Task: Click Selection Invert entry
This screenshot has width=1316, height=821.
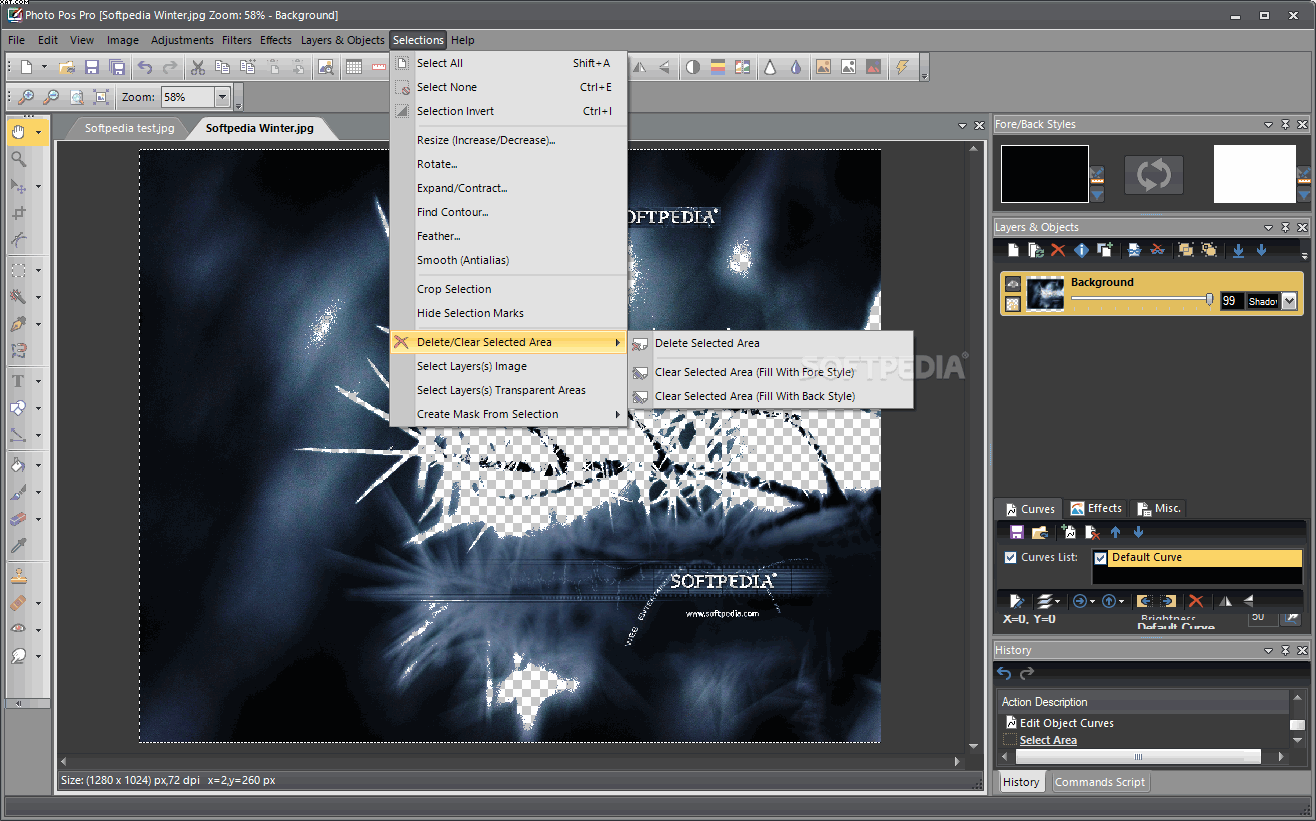Action: [x=508, y=111]
